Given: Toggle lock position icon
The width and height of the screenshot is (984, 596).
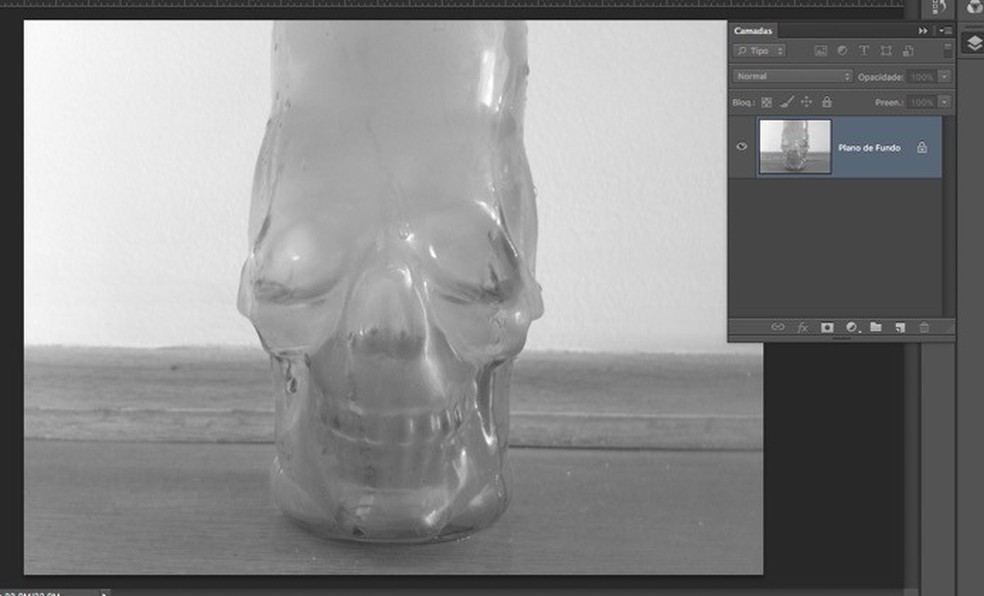Looking at the screenshot, I should (x=807, y=102).
